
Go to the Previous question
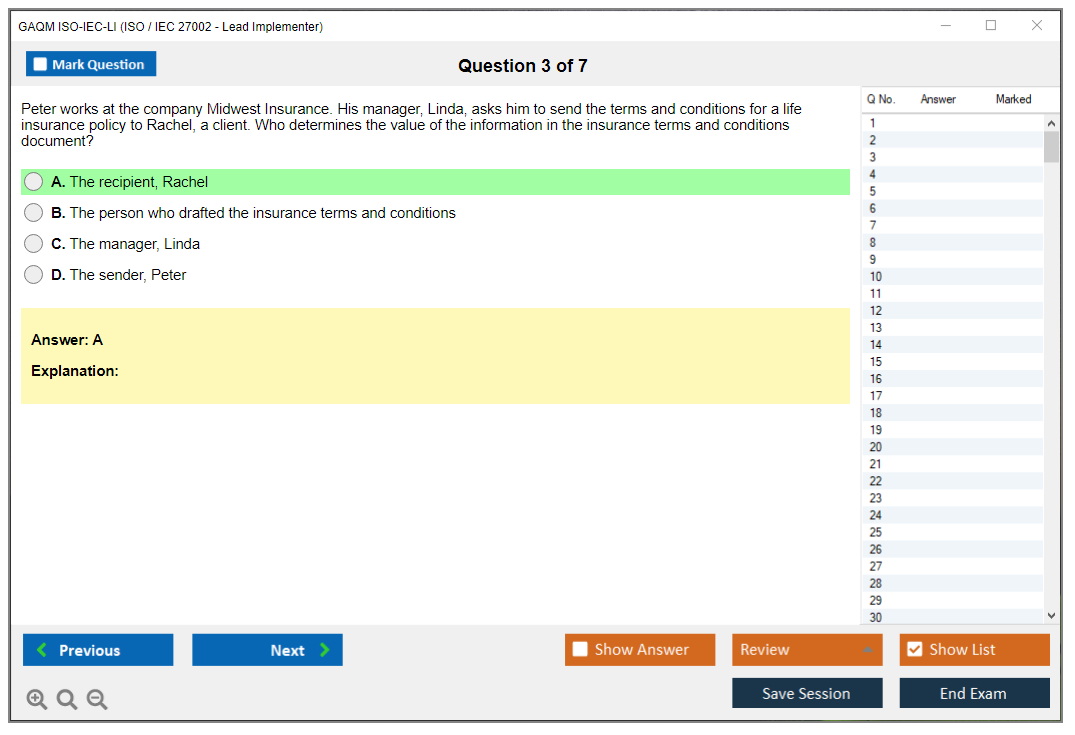(x=98, y=650)
